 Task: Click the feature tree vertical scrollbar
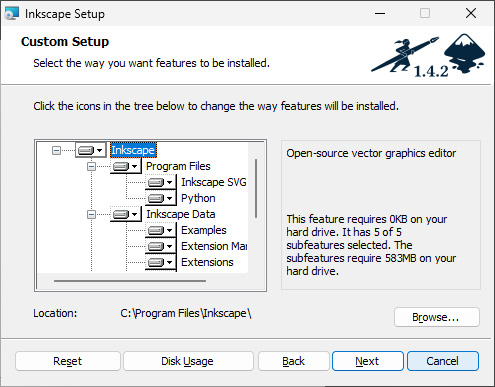click(256, 189)
